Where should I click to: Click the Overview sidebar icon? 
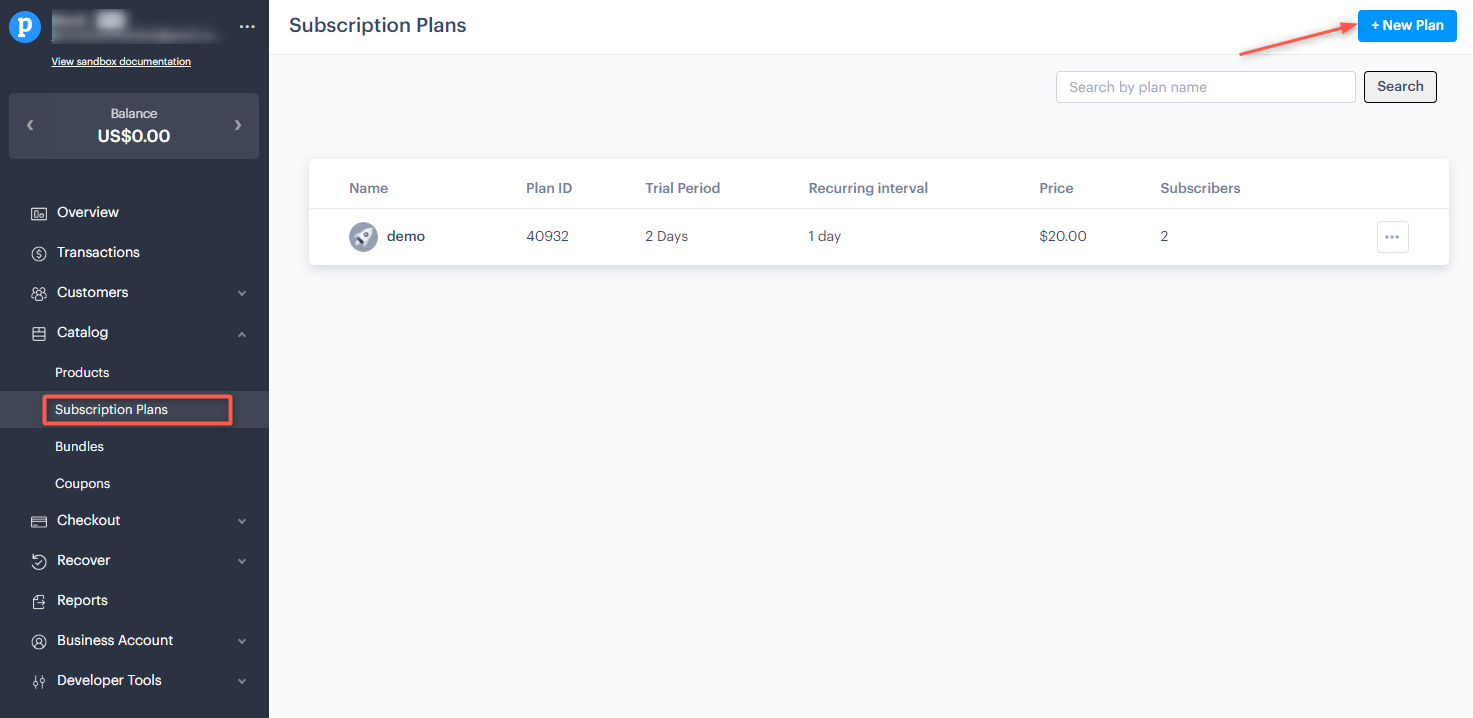point(39,213)
